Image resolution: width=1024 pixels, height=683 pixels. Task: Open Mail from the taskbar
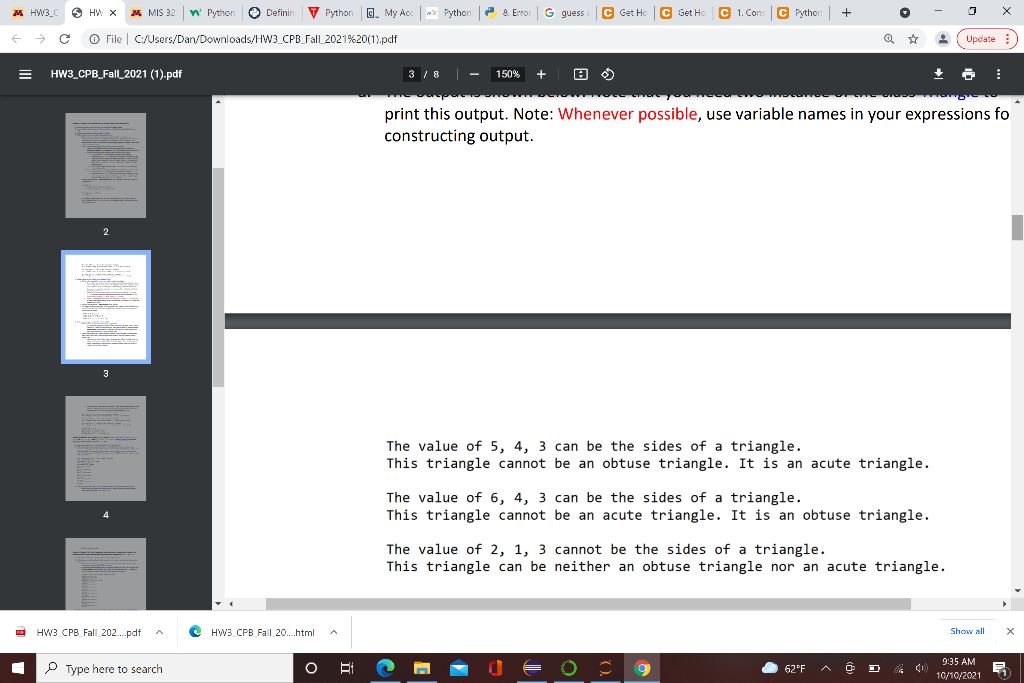460,669
